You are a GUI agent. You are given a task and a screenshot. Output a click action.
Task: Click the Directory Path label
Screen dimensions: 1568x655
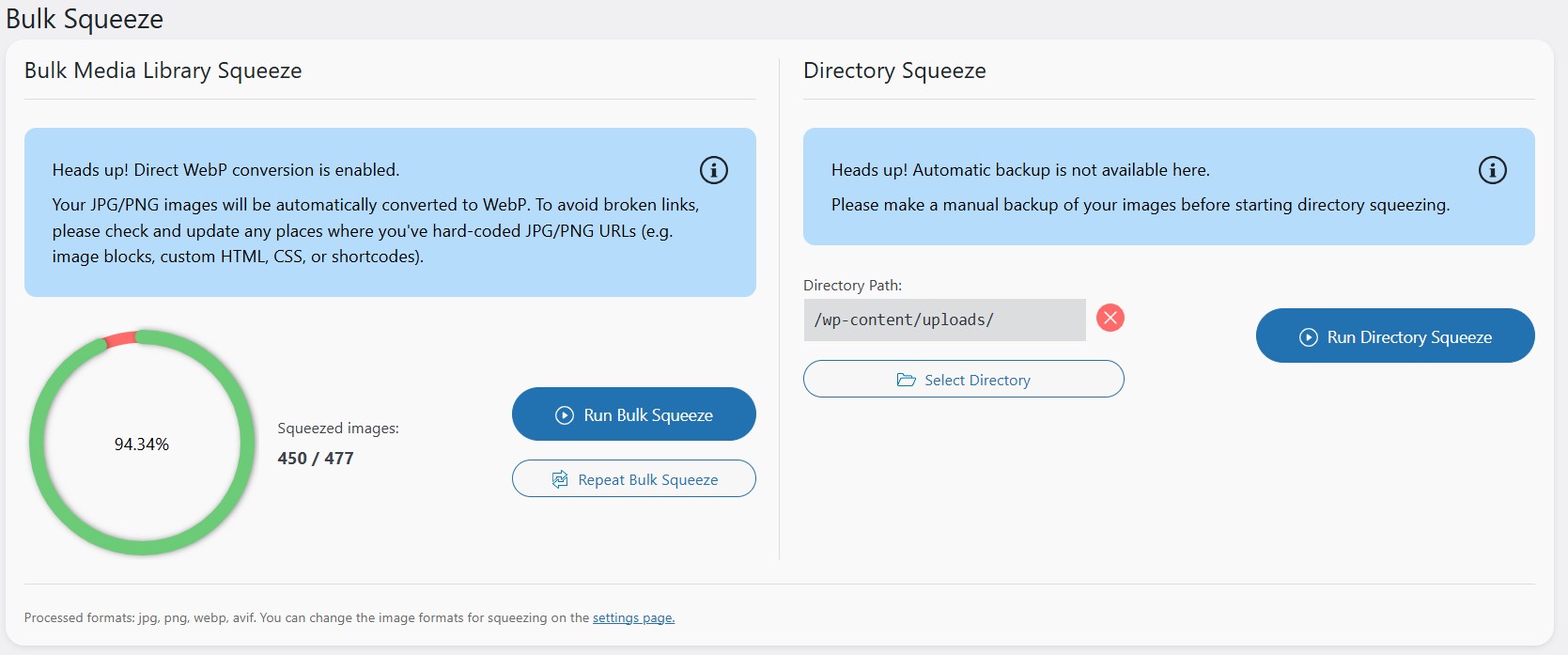coord(852,285)
